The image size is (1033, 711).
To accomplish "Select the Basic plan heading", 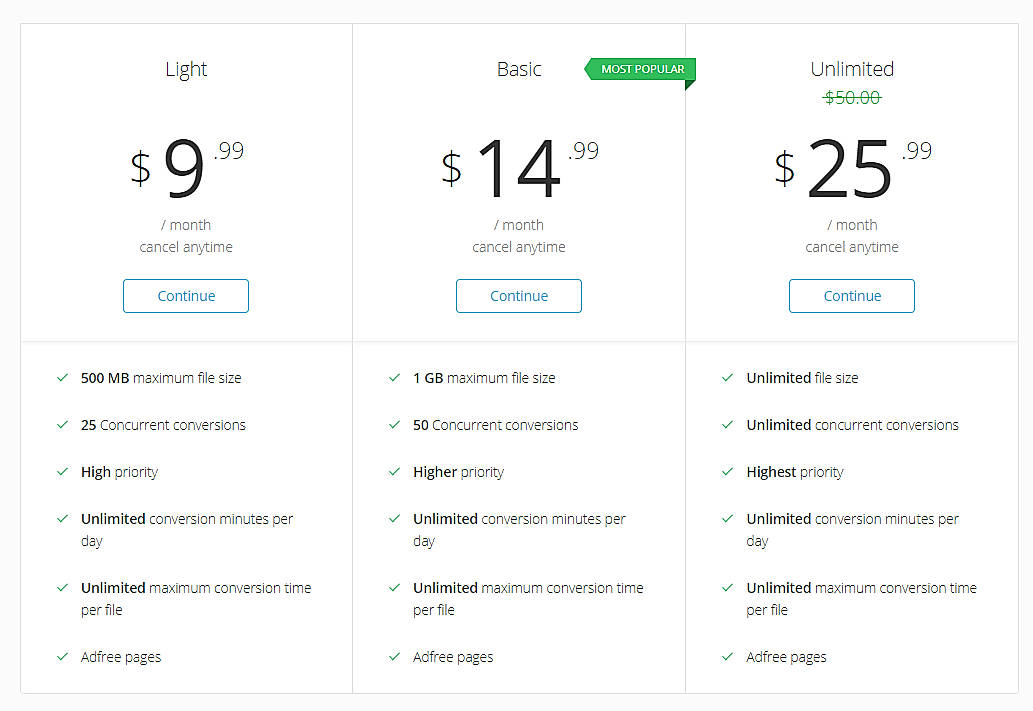I will [519, 69].
